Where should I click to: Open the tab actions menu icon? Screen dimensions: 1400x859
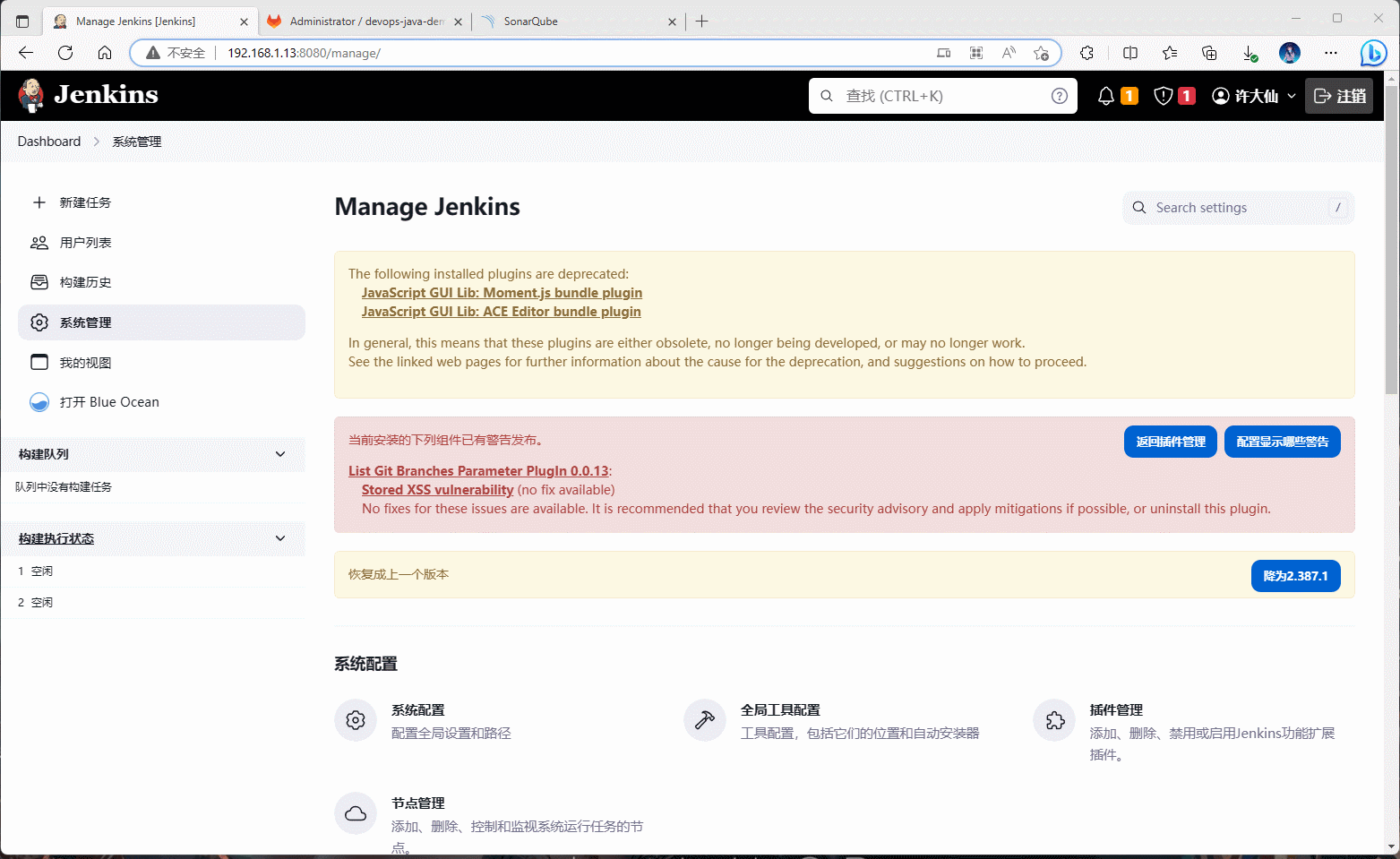(x=22, y=21)
